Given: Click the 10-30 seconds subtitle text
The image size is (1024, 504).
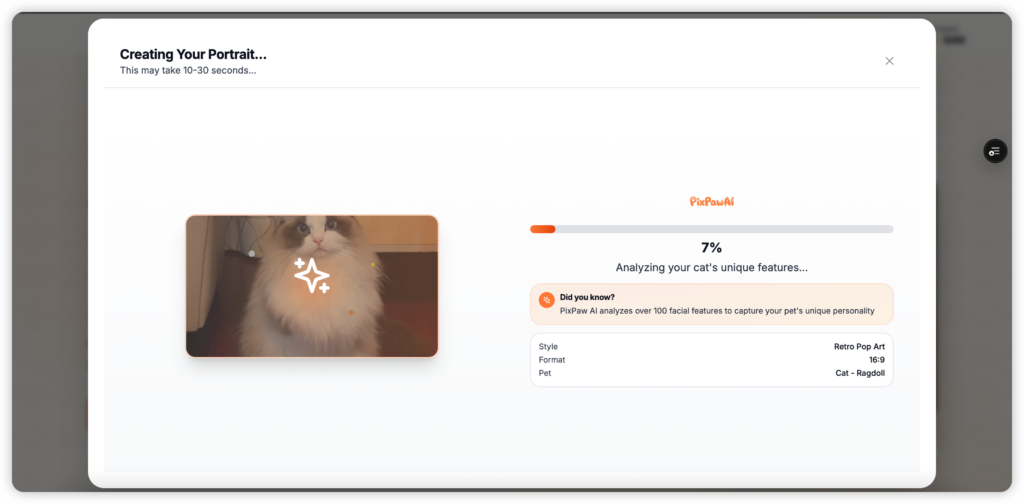Looking at the screenshot, I should point(188,71).
